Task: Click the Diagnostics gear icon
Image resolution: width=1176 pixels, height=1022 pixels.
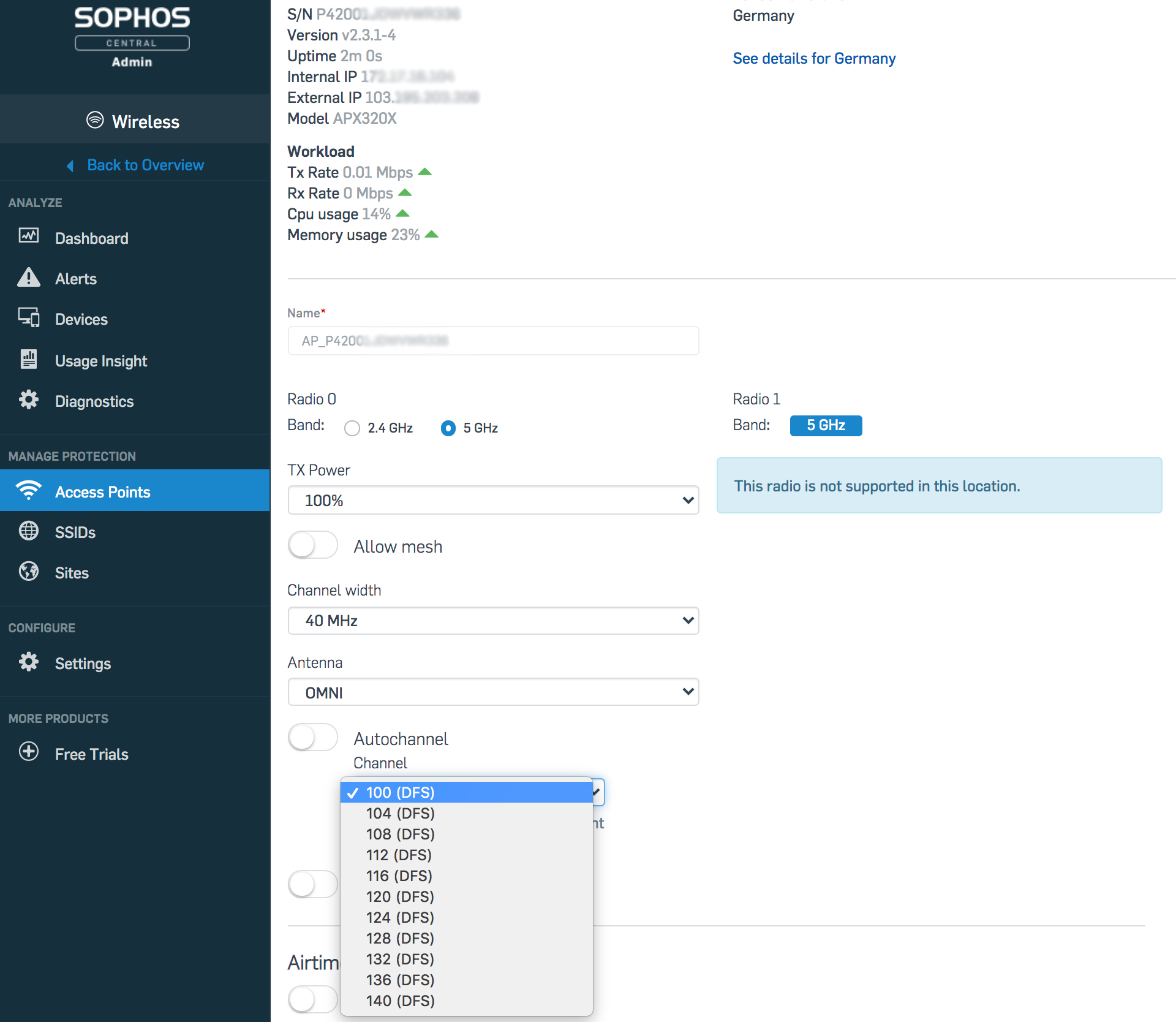Action: (x=29, y=399)
